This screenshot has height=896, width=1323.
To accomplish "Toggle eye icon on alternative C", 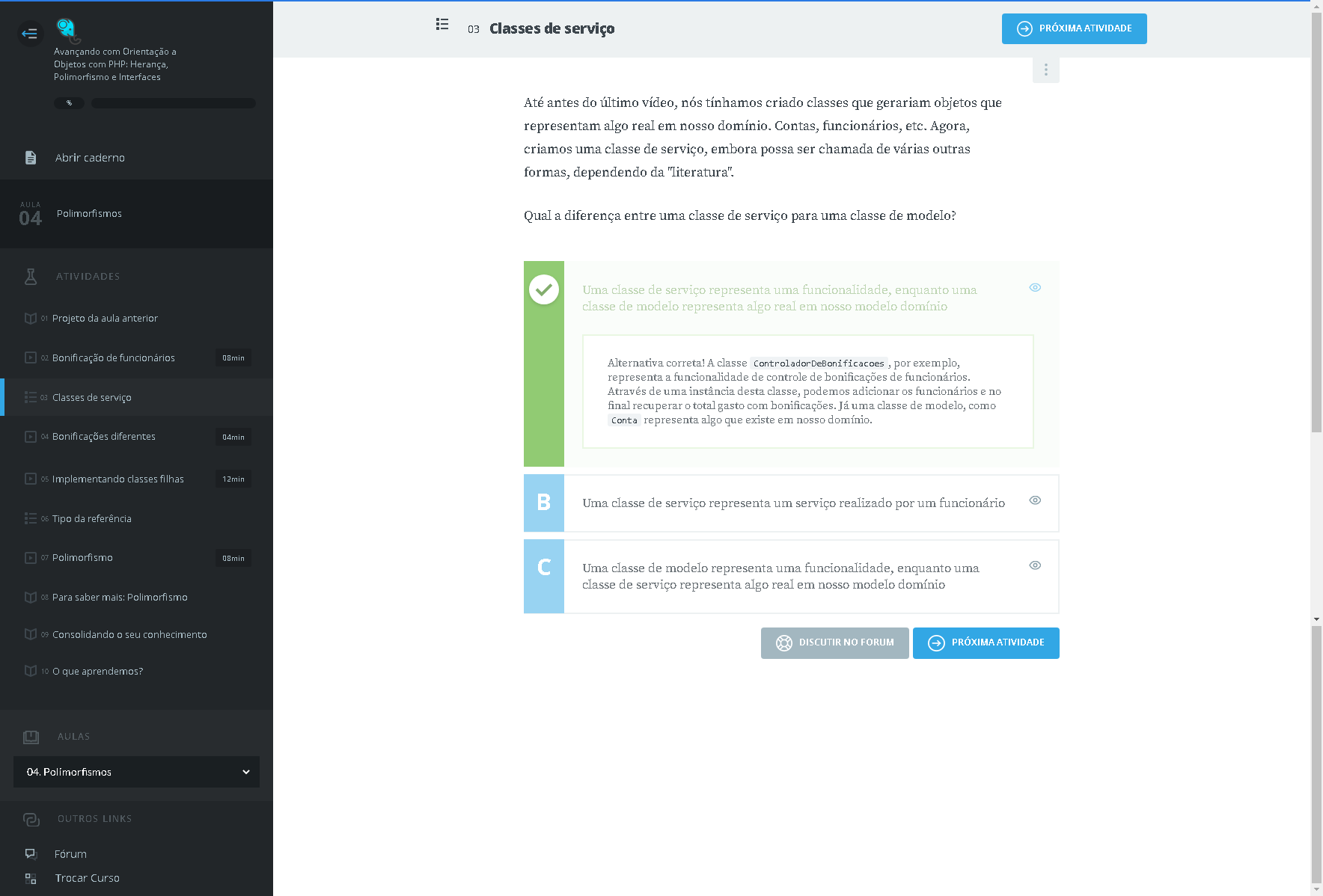I will point(1035,565).
